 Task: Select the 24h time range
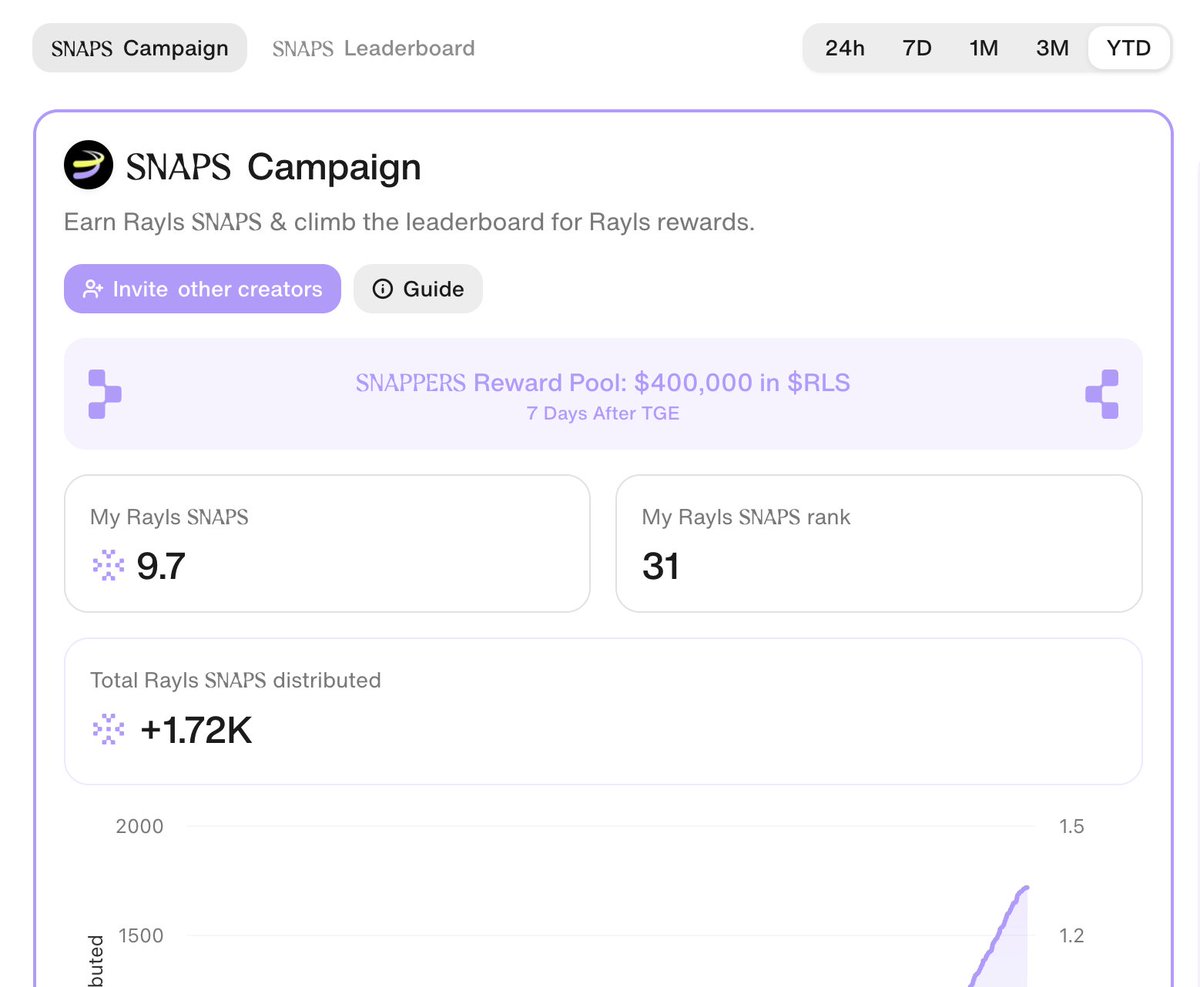click(845, 48)
